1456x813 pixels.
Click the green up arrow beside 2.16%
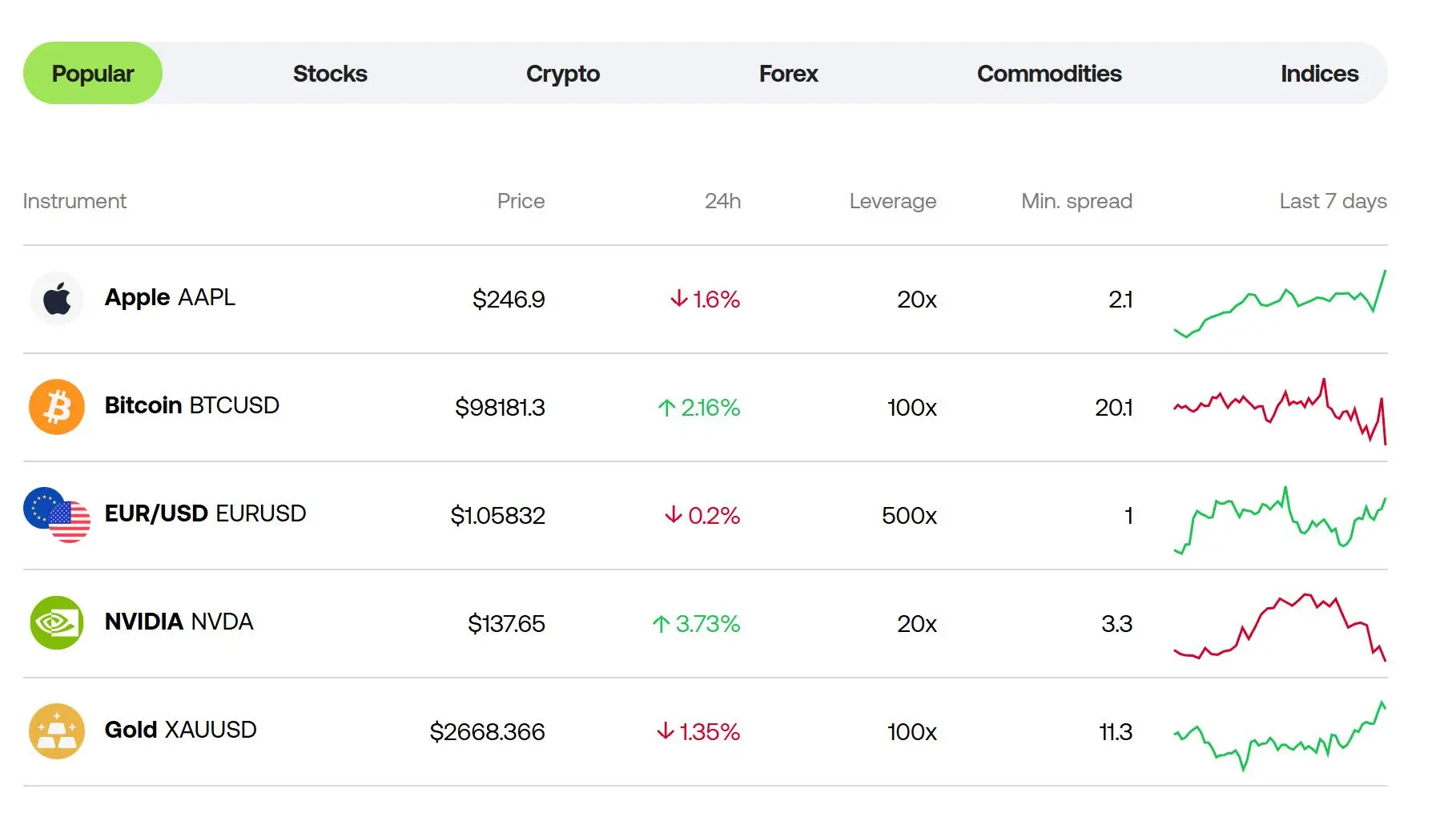click(x=666, y=408)
